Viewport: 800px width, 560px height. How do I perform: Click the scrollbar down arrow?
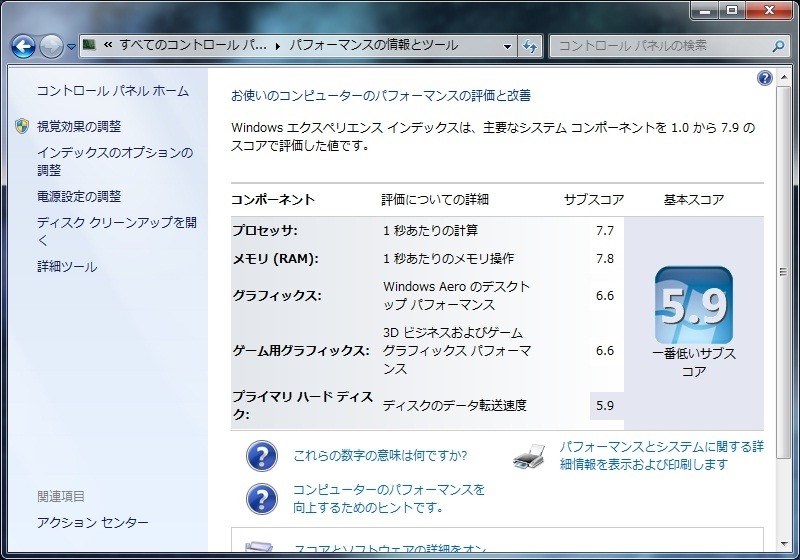[x=783, y=543]
